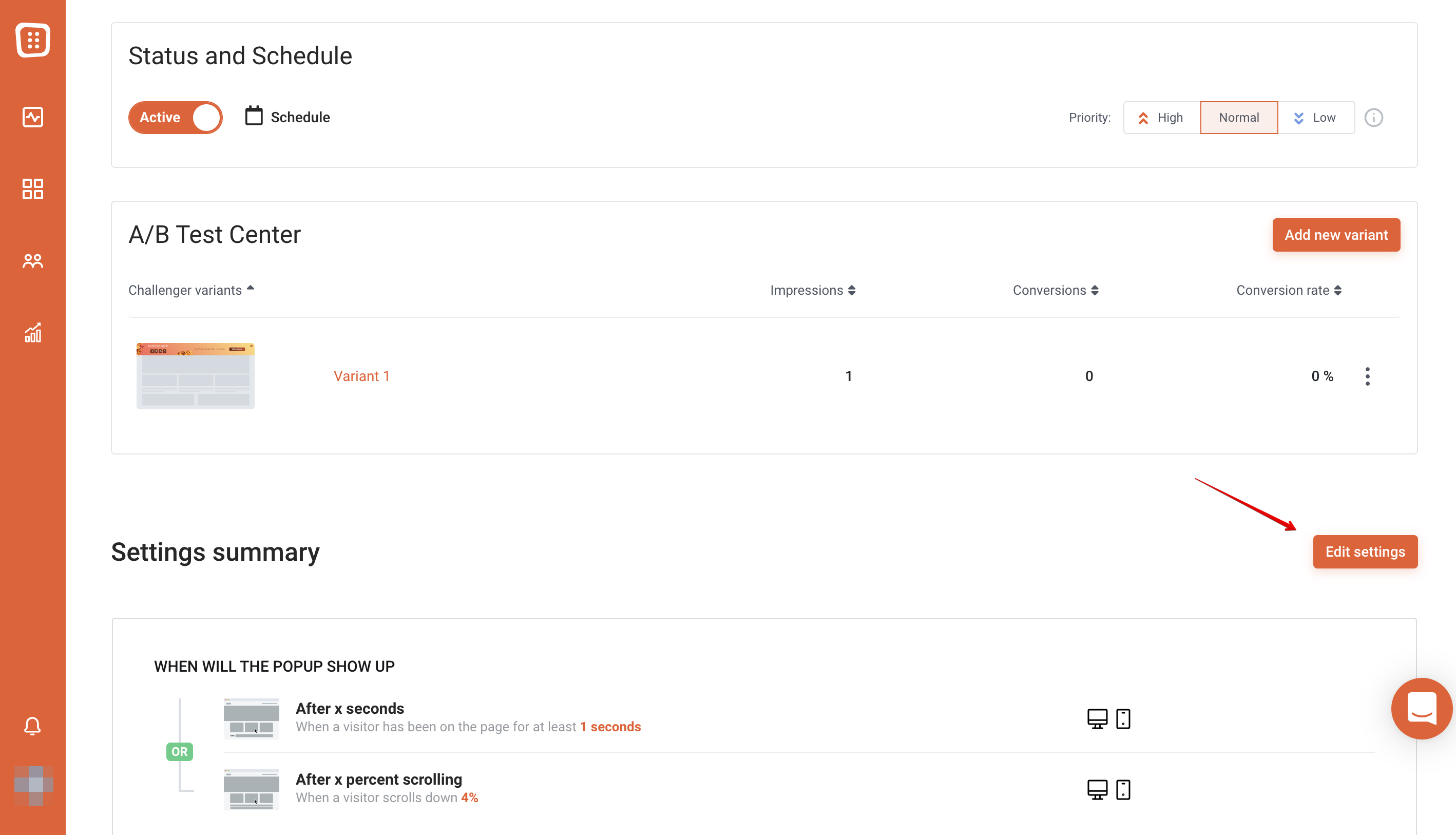The image size is (1456, 835).
Task: Open the subscribers people icon in sidebar
Action: pyautogui.click(x=33, y=261)
